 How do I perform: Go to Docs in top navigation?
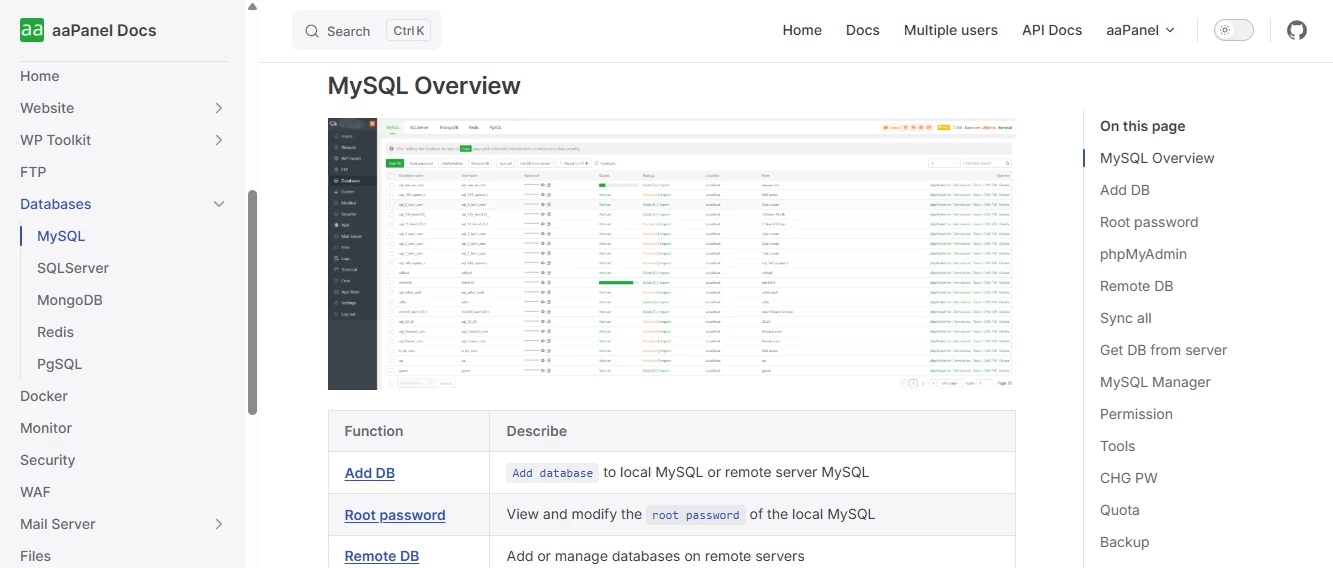(862, 30)
